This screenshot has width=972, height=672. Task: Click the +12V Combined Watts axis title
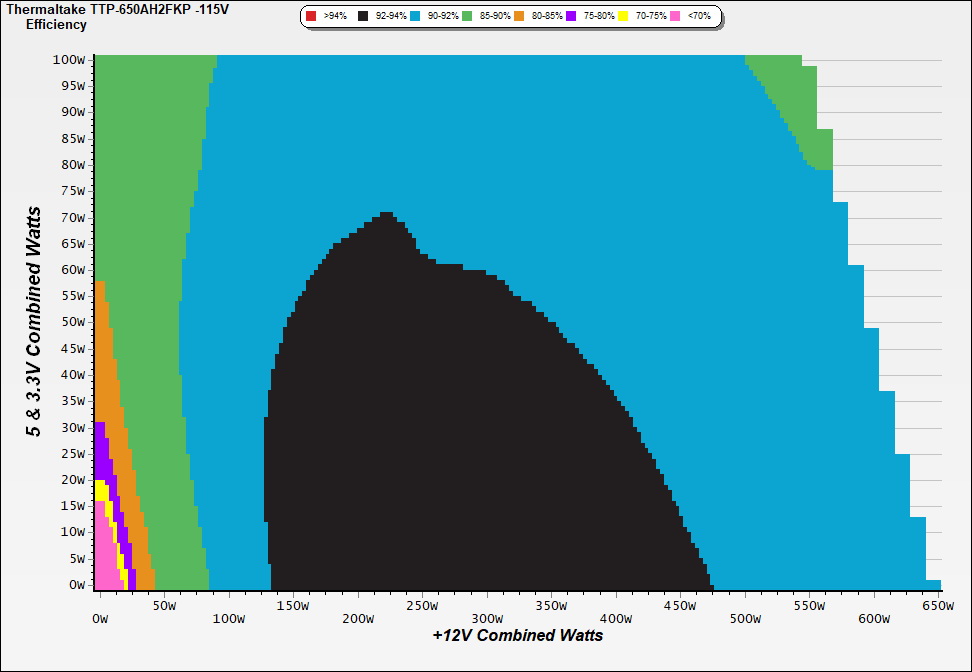pos(517,635)
